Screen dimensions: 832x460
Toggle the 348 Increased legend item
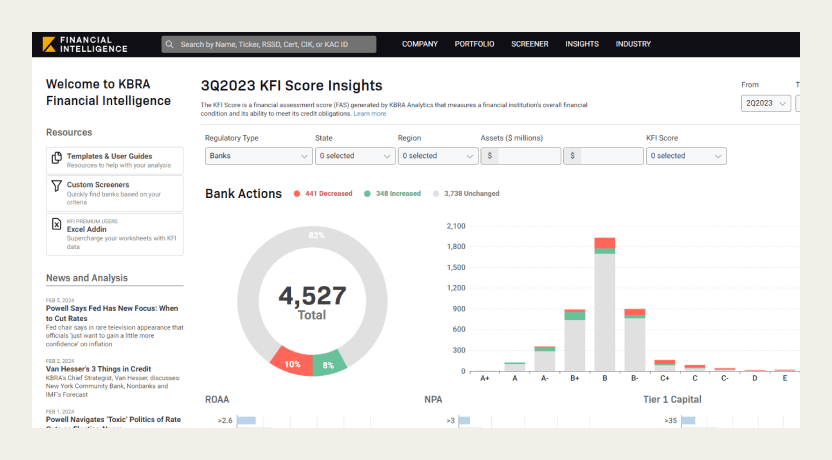(x=393, y=194)
